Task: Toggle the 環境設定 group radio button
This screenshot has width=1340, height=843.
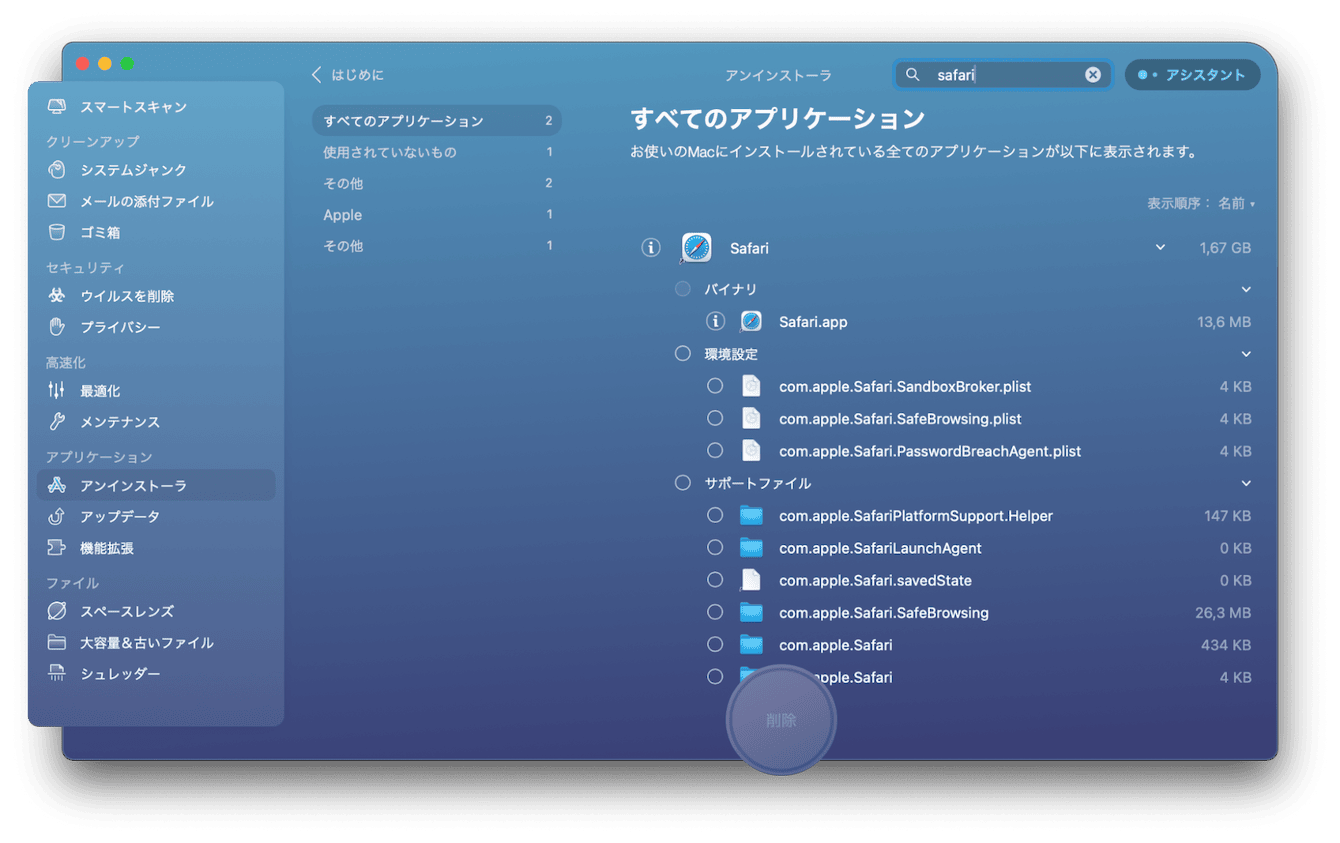Action: tap(683, 354)
